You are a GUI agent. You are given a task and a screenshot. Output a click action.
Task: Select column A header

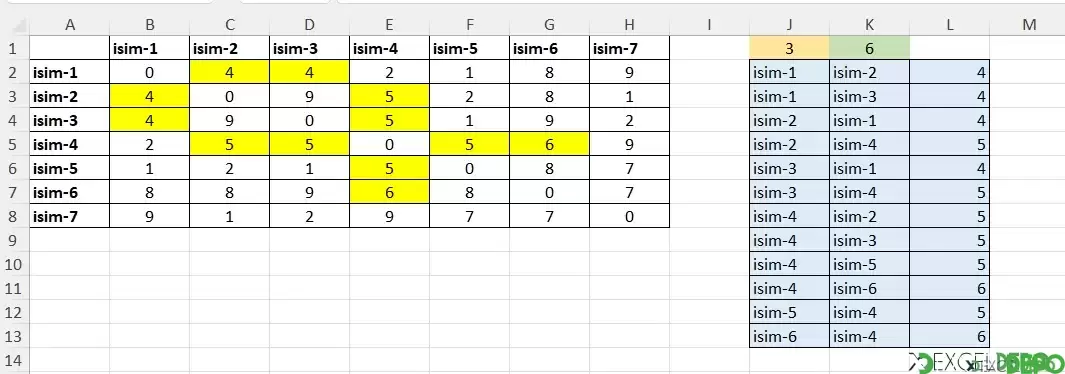70,25
